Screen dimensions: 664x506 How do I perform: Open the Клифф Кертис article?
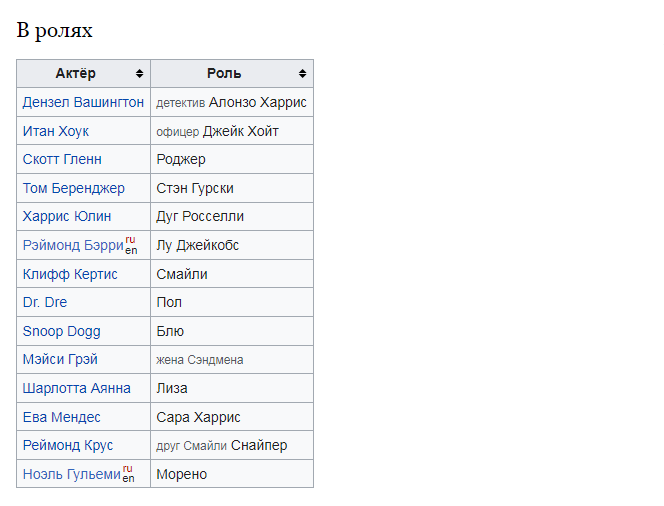coord(70,274)
